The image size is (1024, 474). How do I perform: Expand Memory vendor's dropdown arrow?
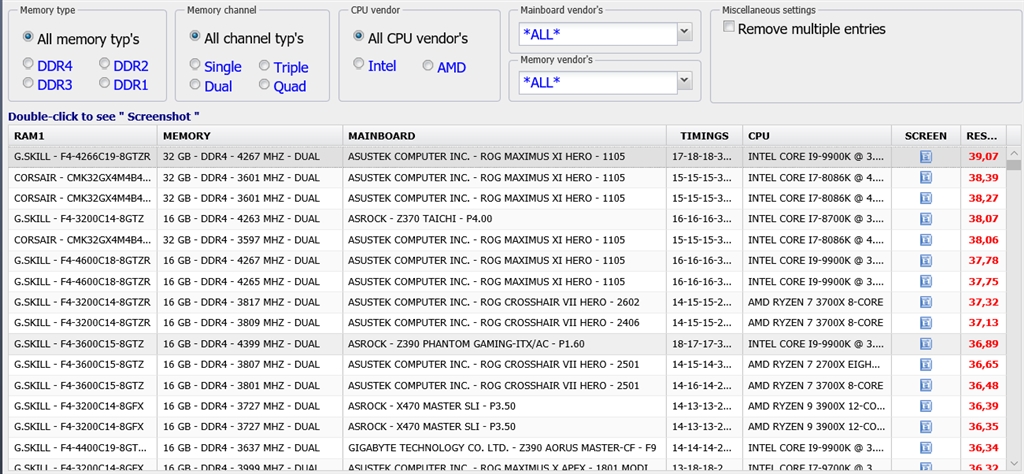(684, 82)
